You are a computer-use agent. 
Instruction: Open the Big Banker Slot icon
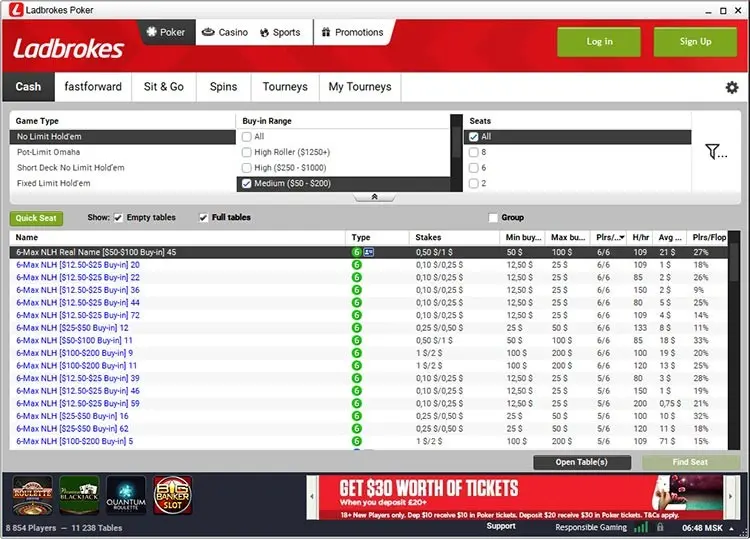(171, 494)
